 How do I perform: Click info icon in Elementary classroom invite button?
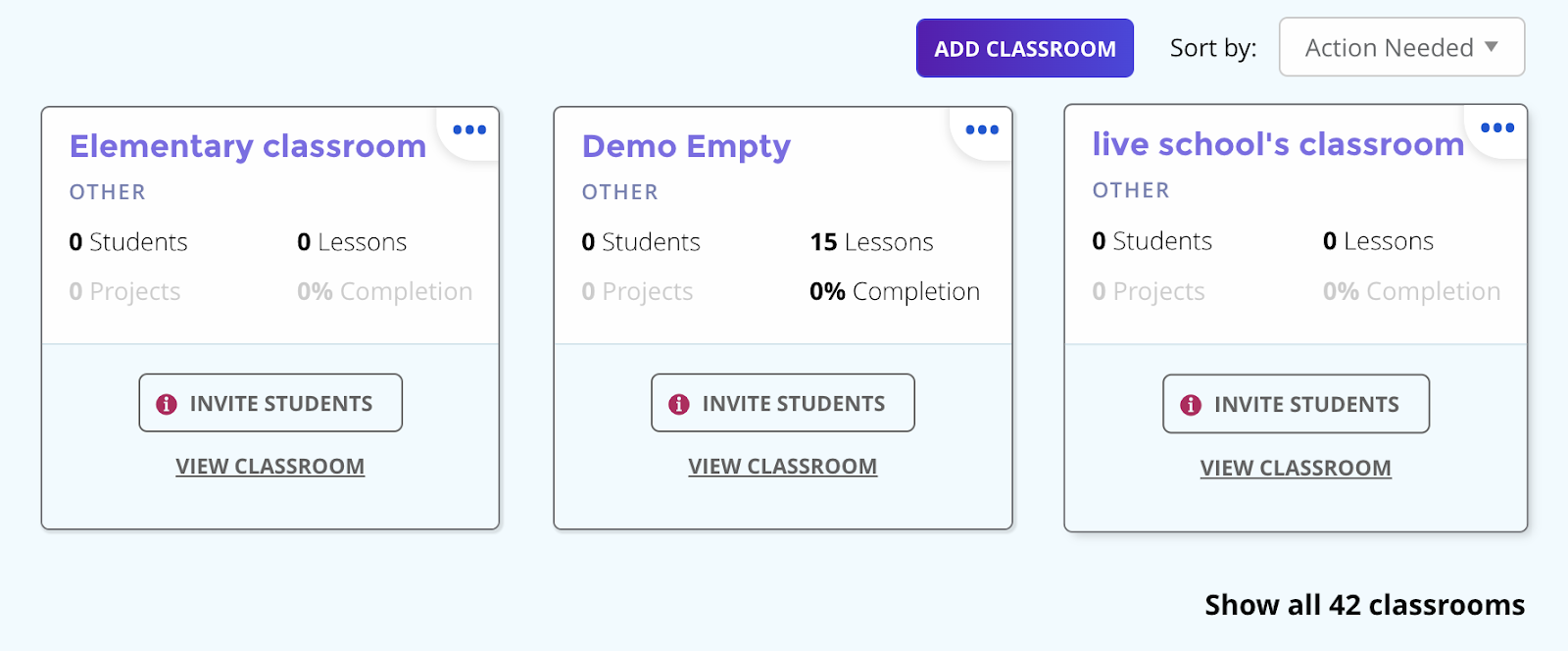[167, 404]
